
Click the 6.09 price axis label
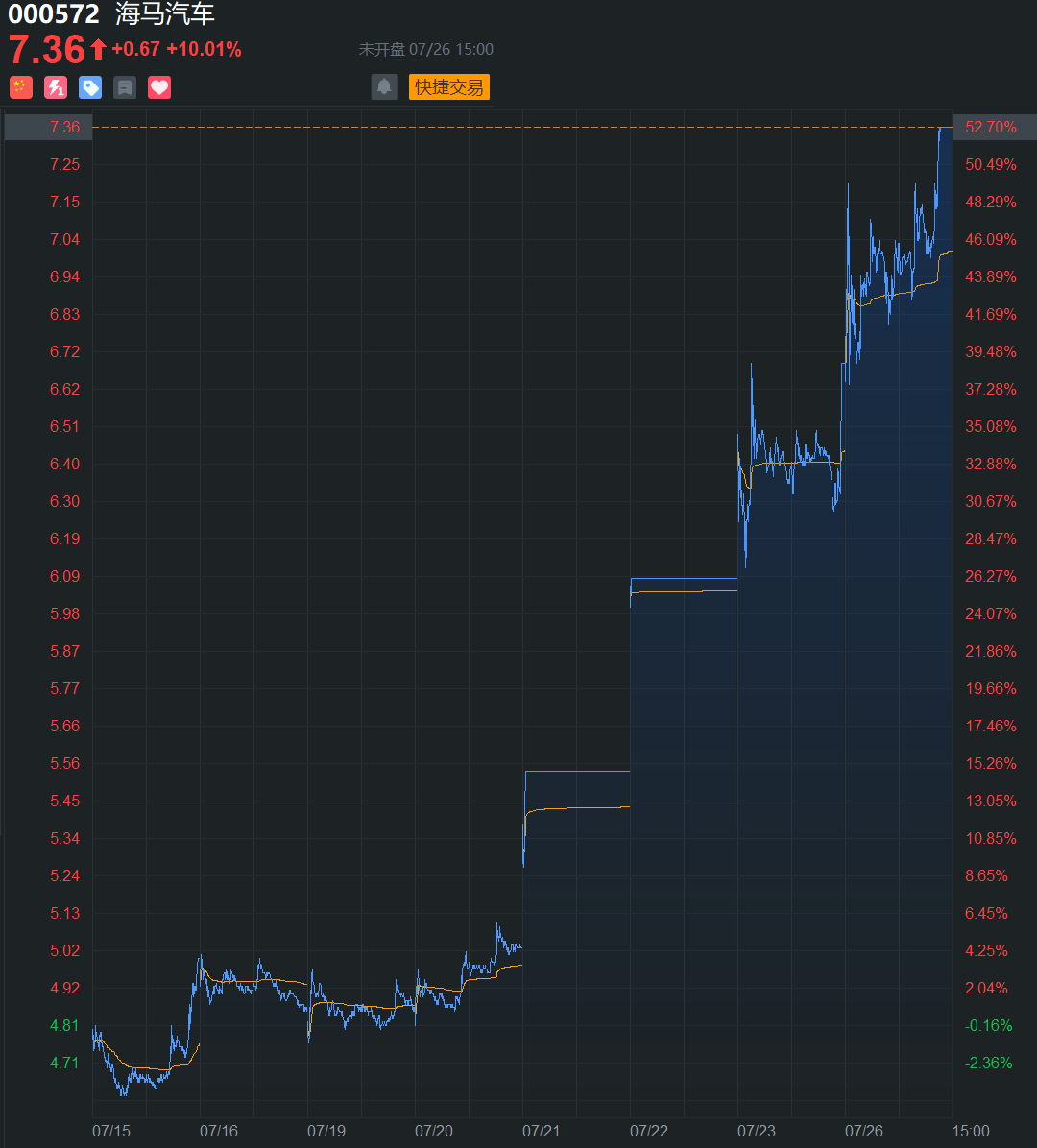[64, 576]
